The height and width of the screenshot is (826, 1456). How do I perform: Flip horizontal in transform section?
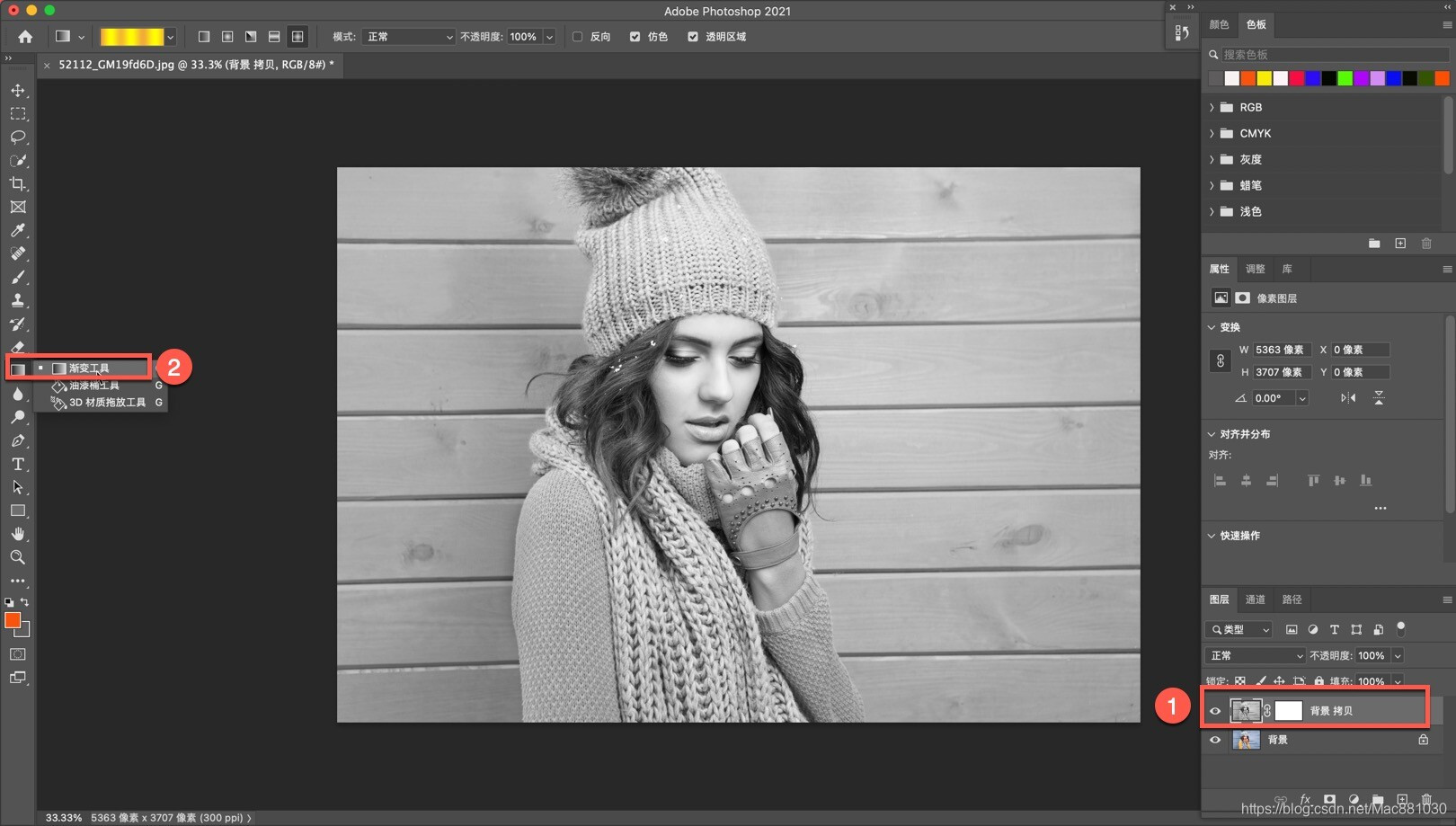pyautogui.click(x=1348, y=398)
